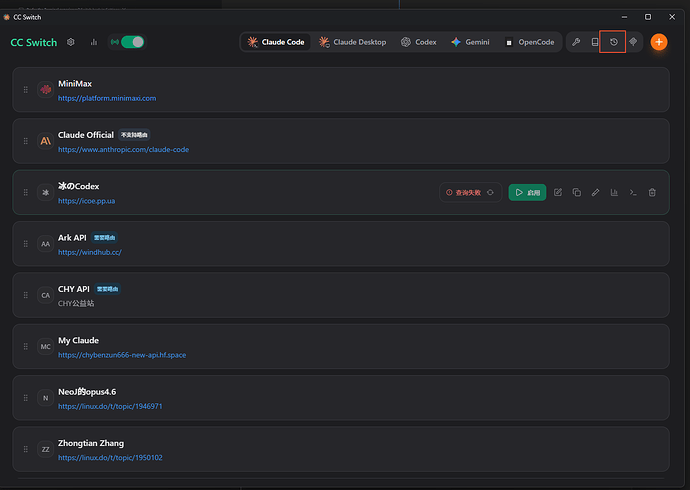Viewport: 690px width, 490px height.
Task: Duplicate the 冰のCodex provider with copy icon
Action: tap(577, 193)
